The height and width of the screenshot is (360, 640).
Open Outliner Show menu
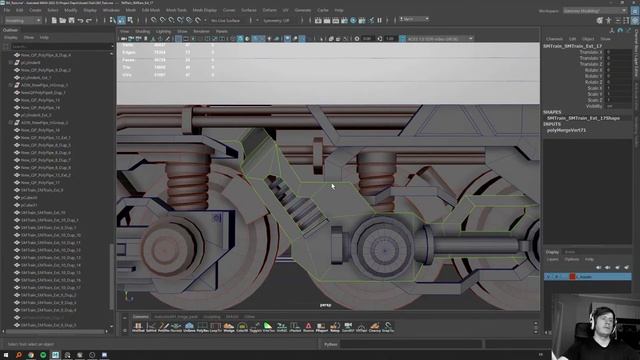(x=29, y=38)
